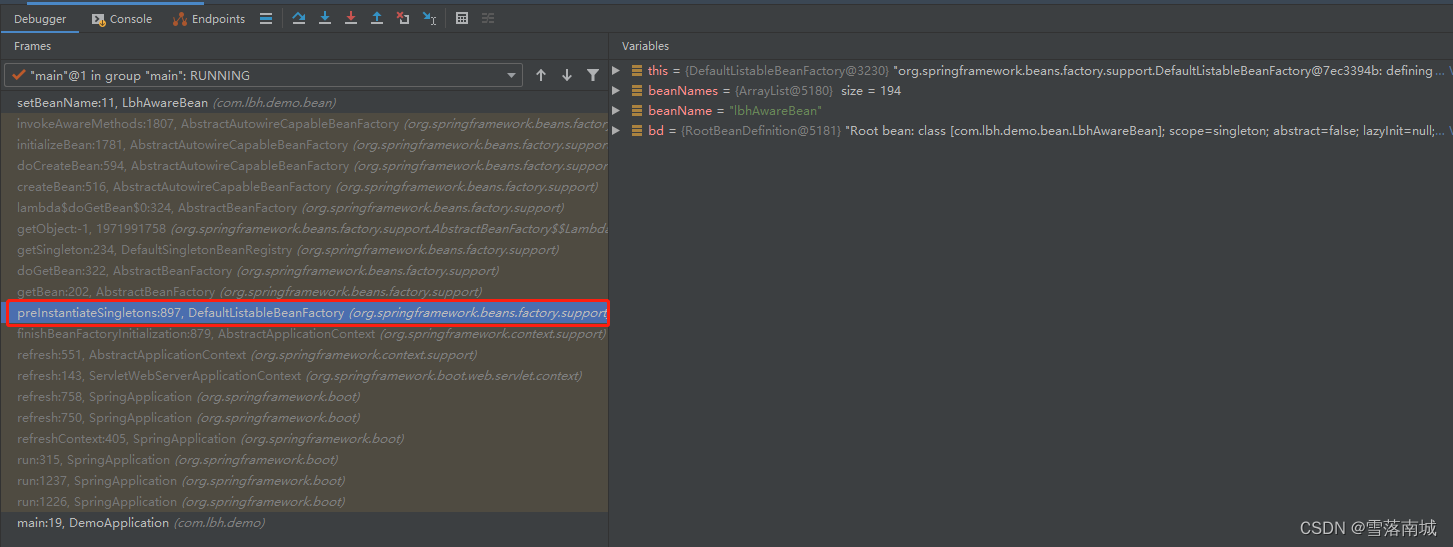Select the doCreateBean:594 frame
The width and height of the screenshot is (1453, 547).
(x=304, y=166)
